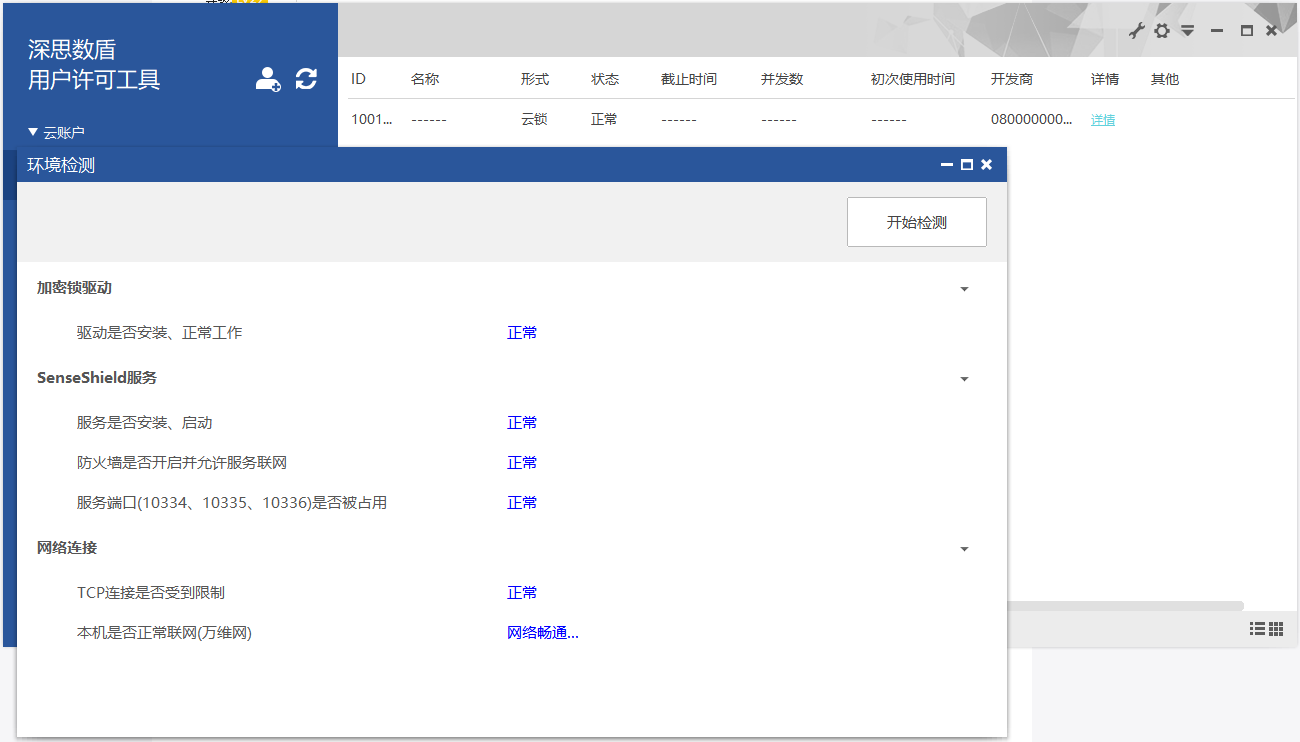Select the license ID cell 1001...
This screenshot has height=742, width=1300.
coord(372,119)
